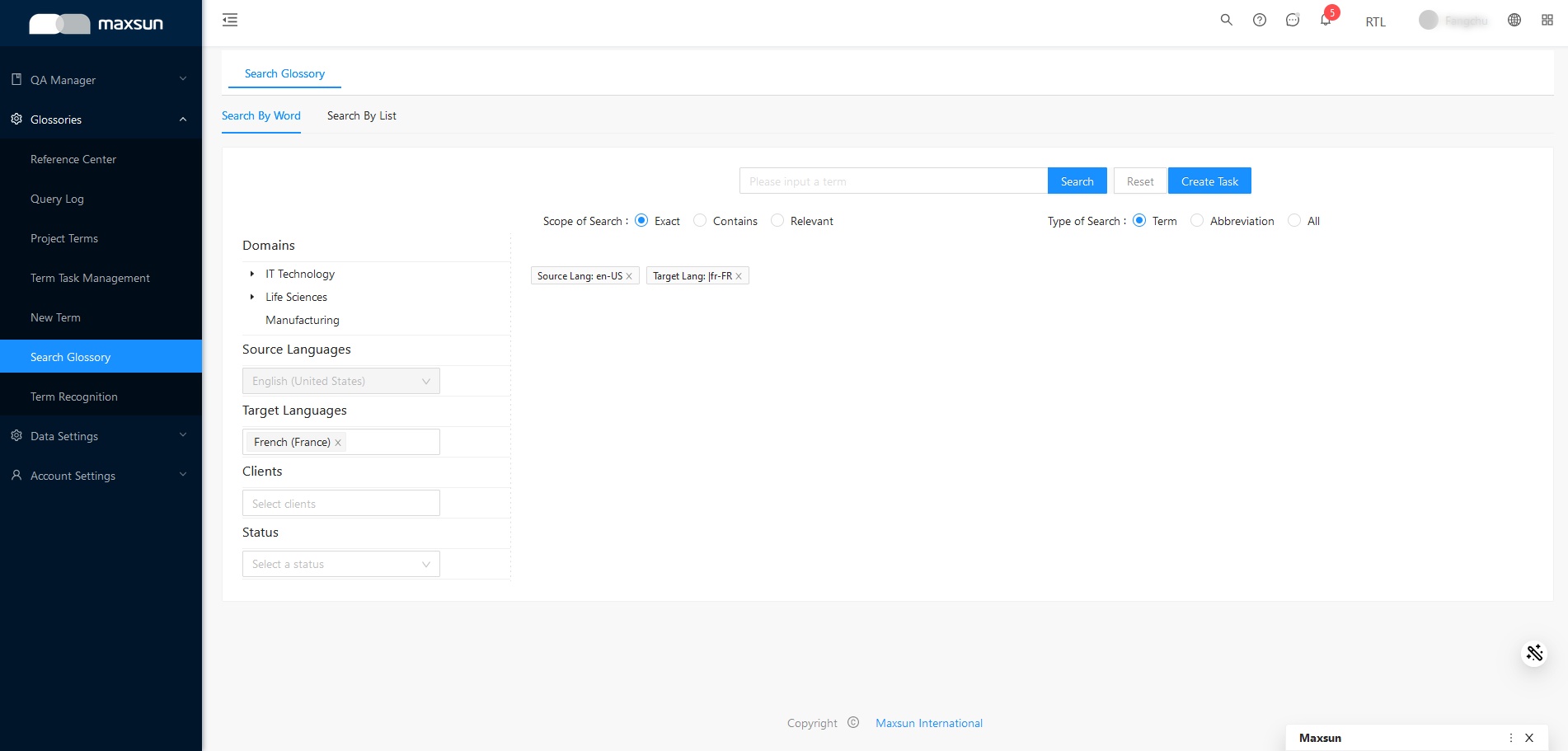Image resolution: width=1568 pixels, height=751 pixels.
Task: Remove the Source Lang en-US filter tag
Action: [x=629, y=276]
